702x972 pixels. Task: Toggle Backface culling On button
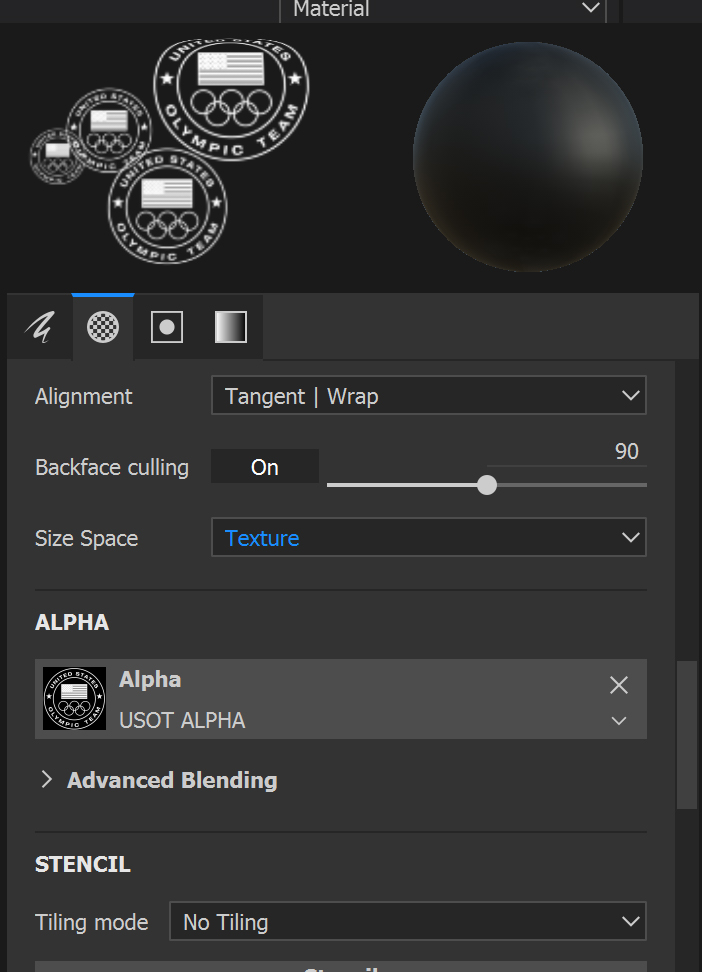coord(265,467)
